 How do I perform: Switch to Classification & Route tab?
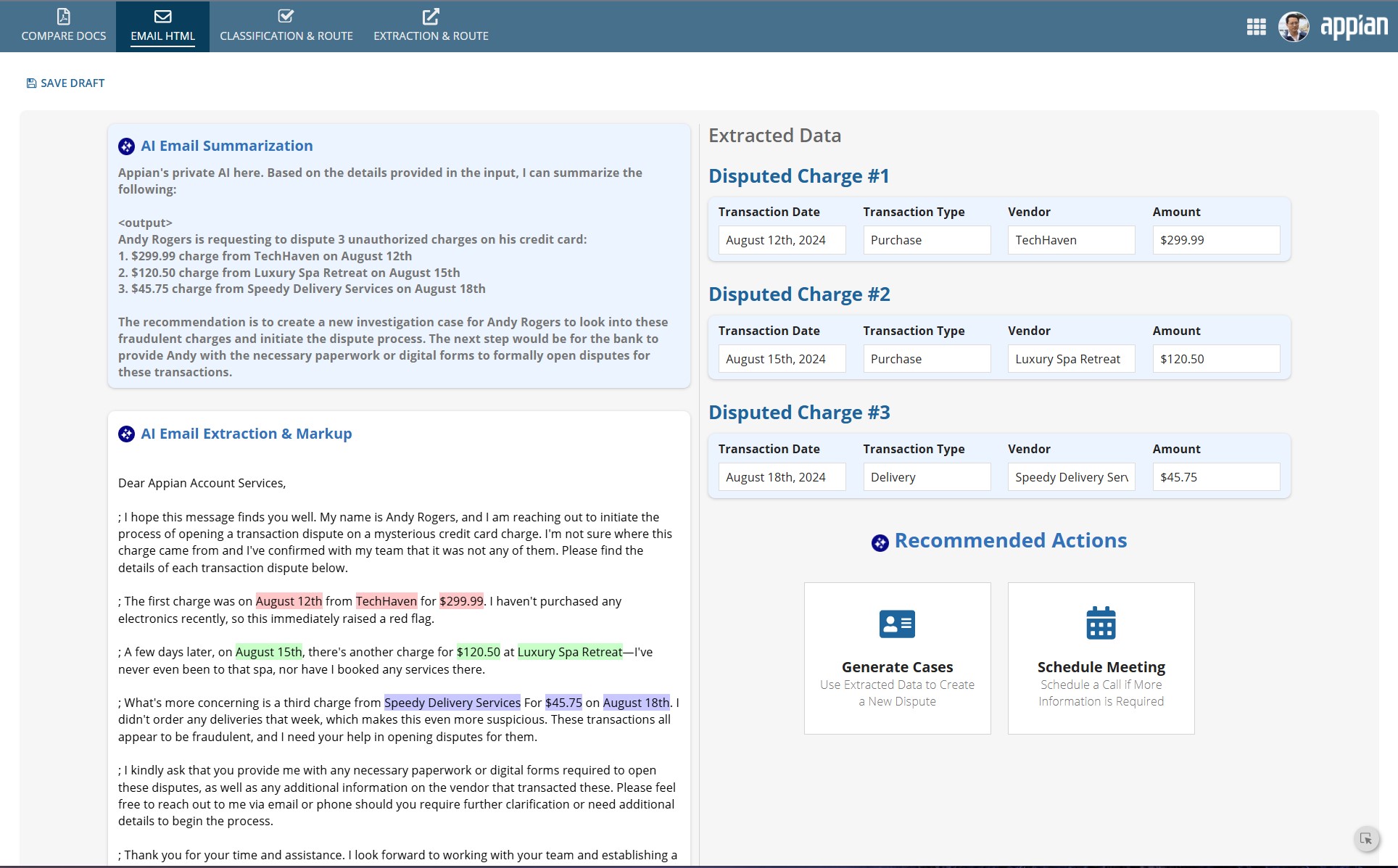point(286,26)
